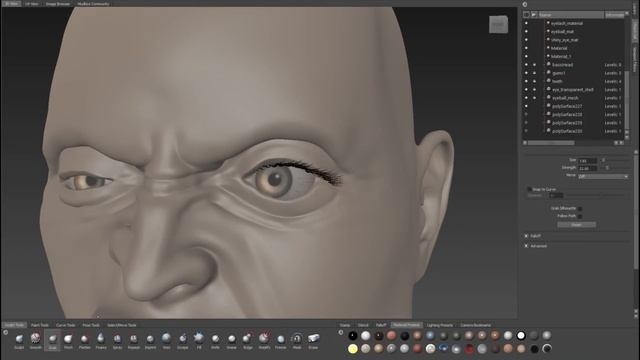640x360 pixels.
Task: Switch to UV View tab
Action: click(31, 4)
